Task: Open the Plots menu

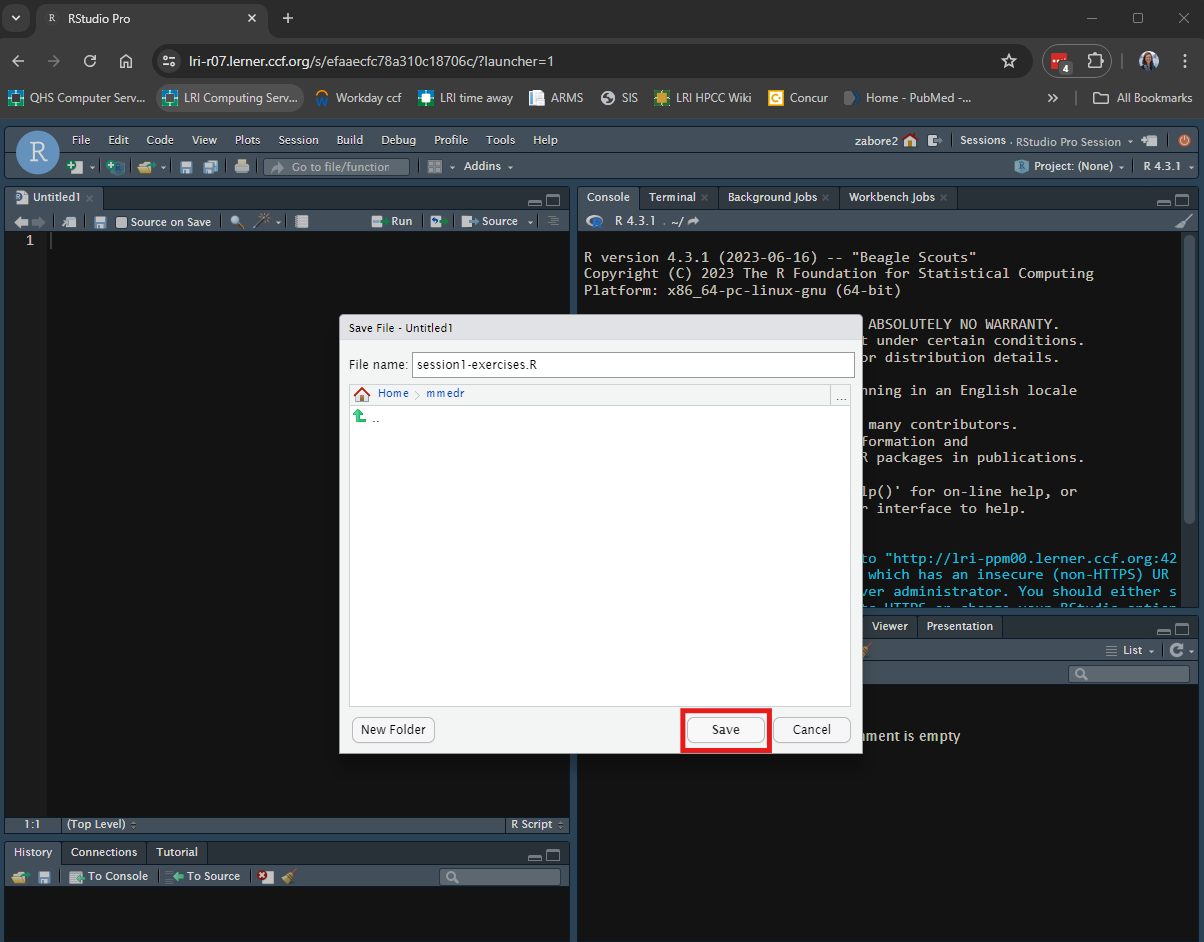Action: [x=247, y=140]
